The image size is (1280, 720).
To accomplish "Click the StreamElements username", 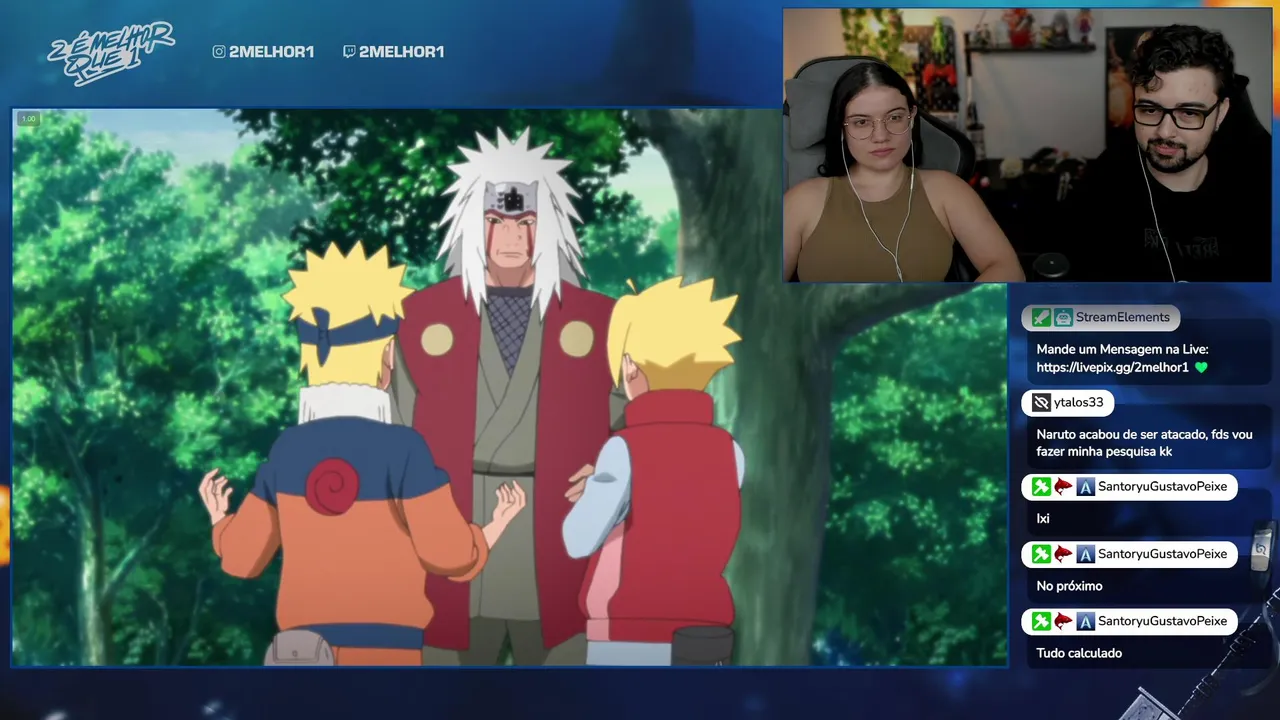I will click(1122, 318).
